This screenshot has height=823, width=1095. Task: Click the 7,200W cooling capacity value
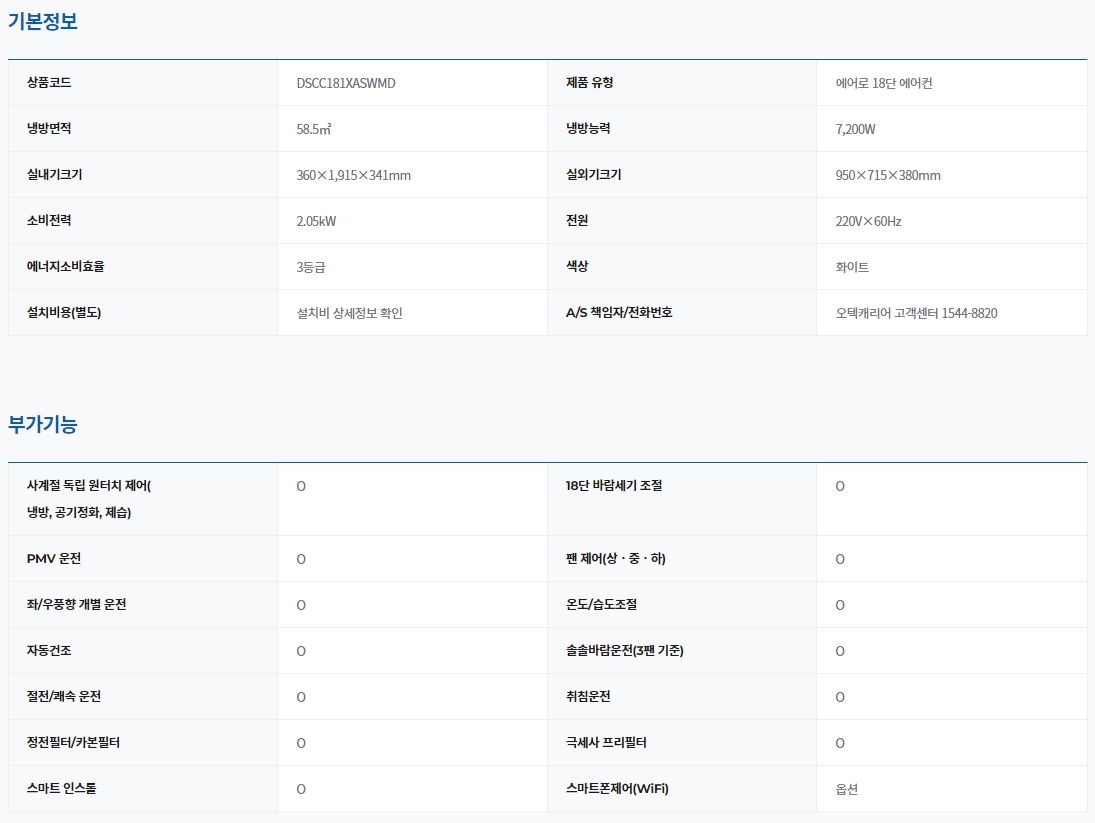(x=855, y=129)
